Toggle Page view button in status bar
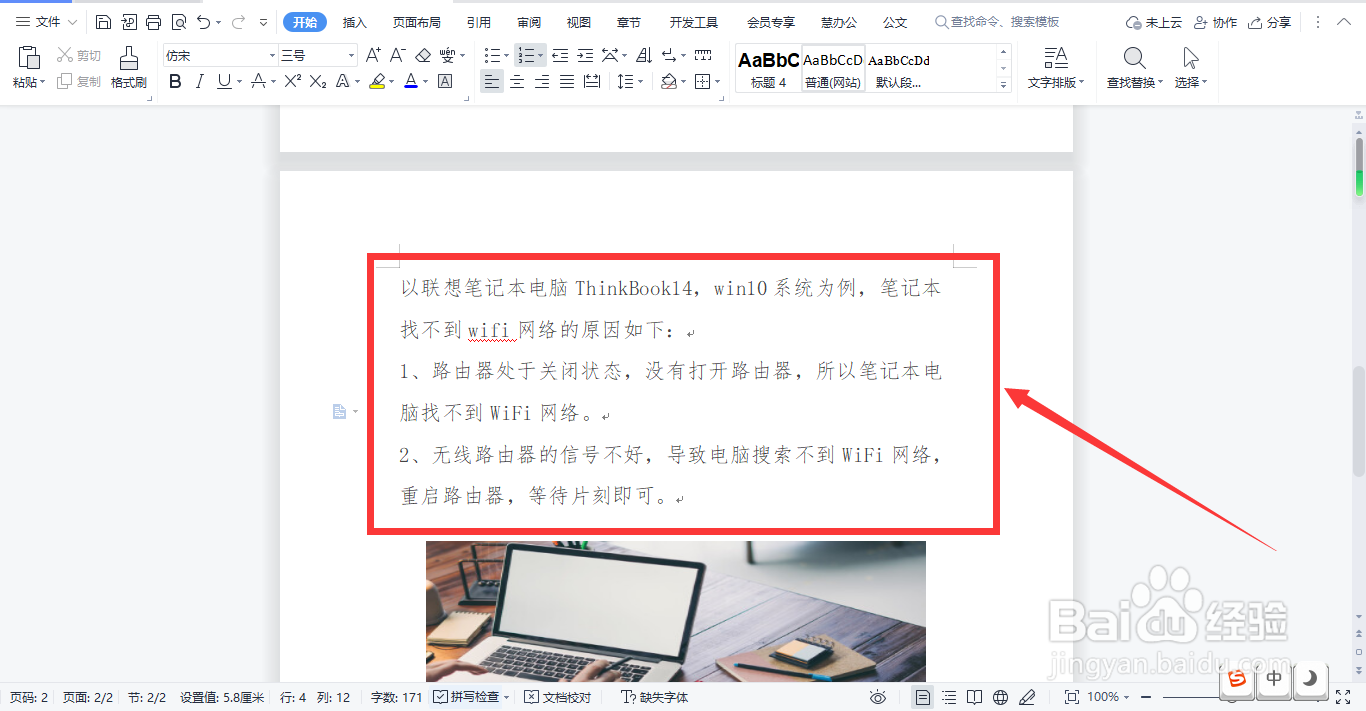This screenshot has width=1366, height=711. (x=923, y=697)
